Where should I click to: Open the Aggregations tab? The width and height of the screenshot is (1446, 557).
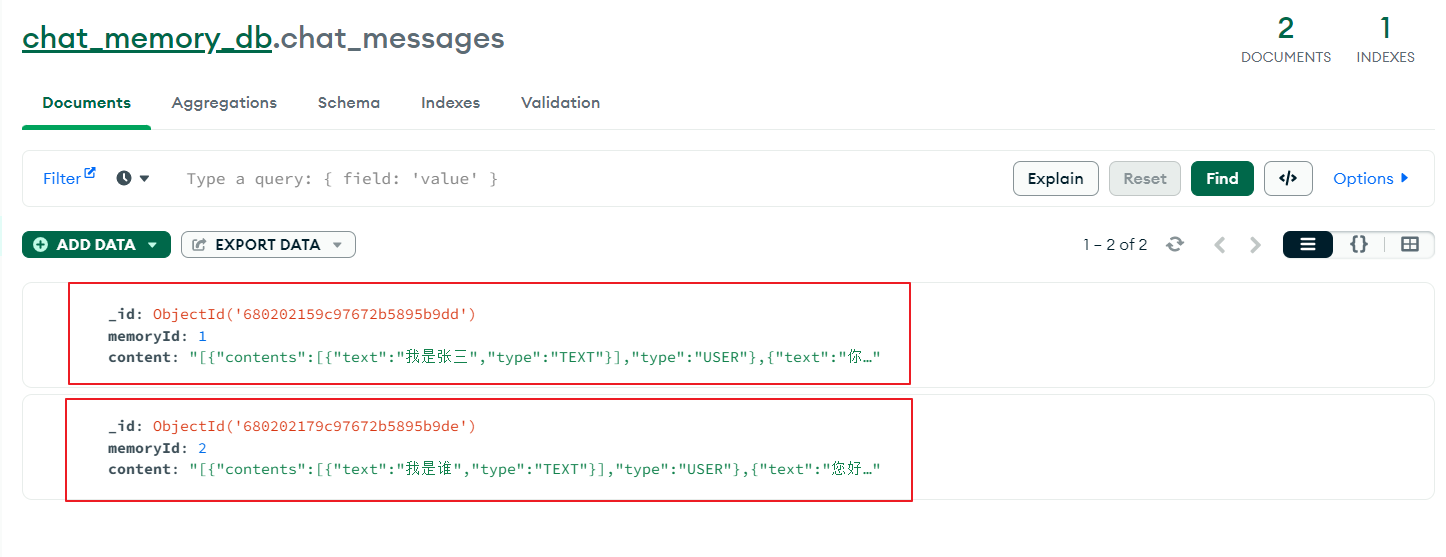point(224,102)
